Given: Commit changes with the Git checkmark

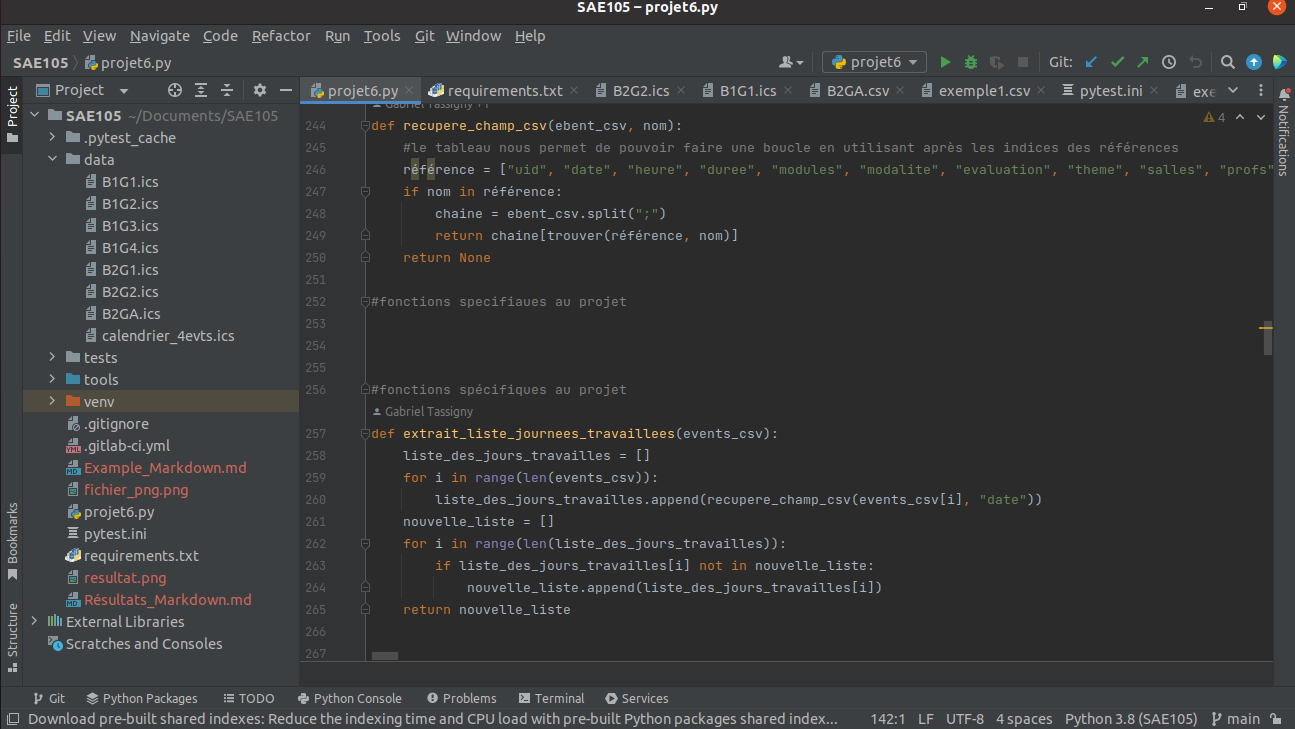Looking at the screenshot, I should tap(1118, 62).
